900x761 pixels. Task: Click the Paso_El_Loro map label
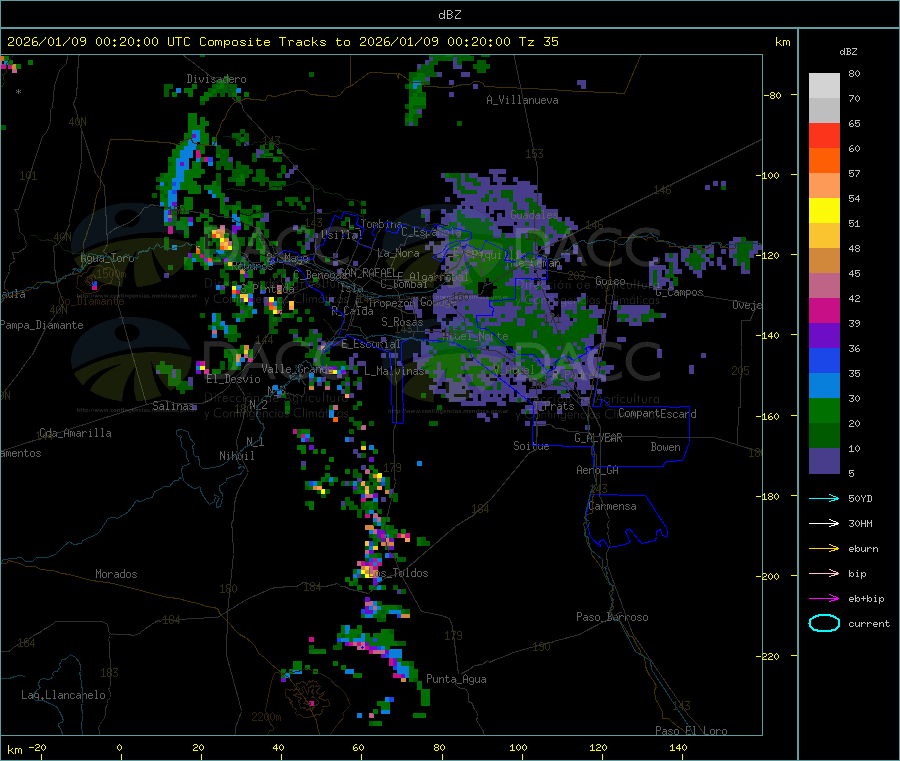(691, 731)
